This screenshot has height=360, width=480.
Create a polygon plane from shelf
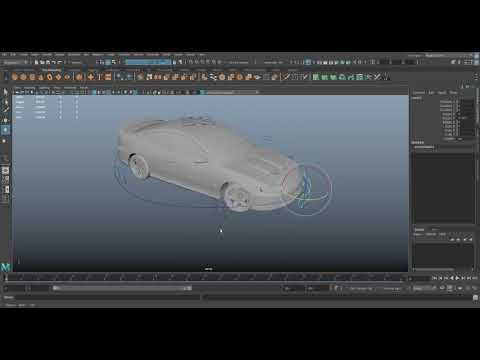[x=58, y=77]
